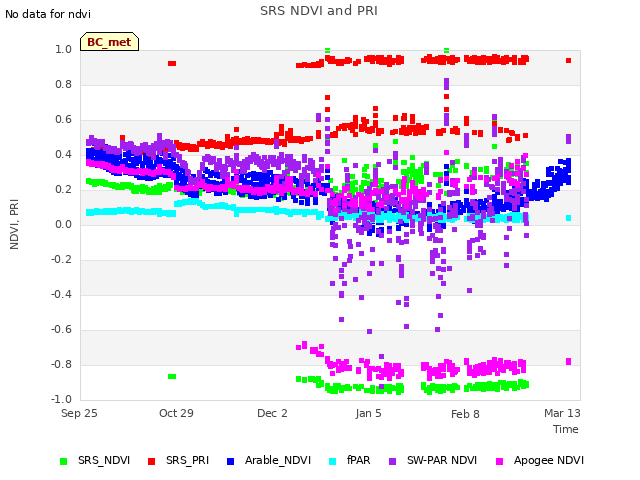Click the 0.6 y-axis tick label
The height and width of the screenshot is (480, 640).
point(63,120)
